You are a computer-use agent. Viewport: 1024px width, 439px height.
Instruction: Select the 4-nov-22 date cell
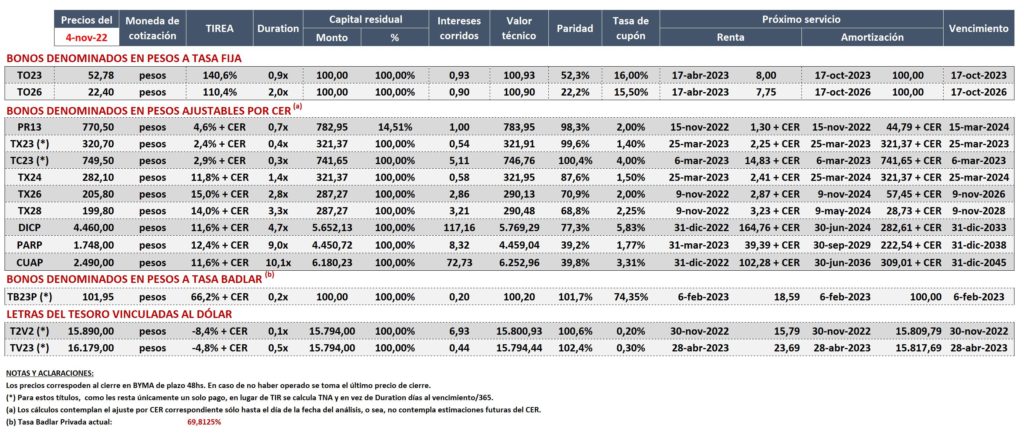point(87,38)
